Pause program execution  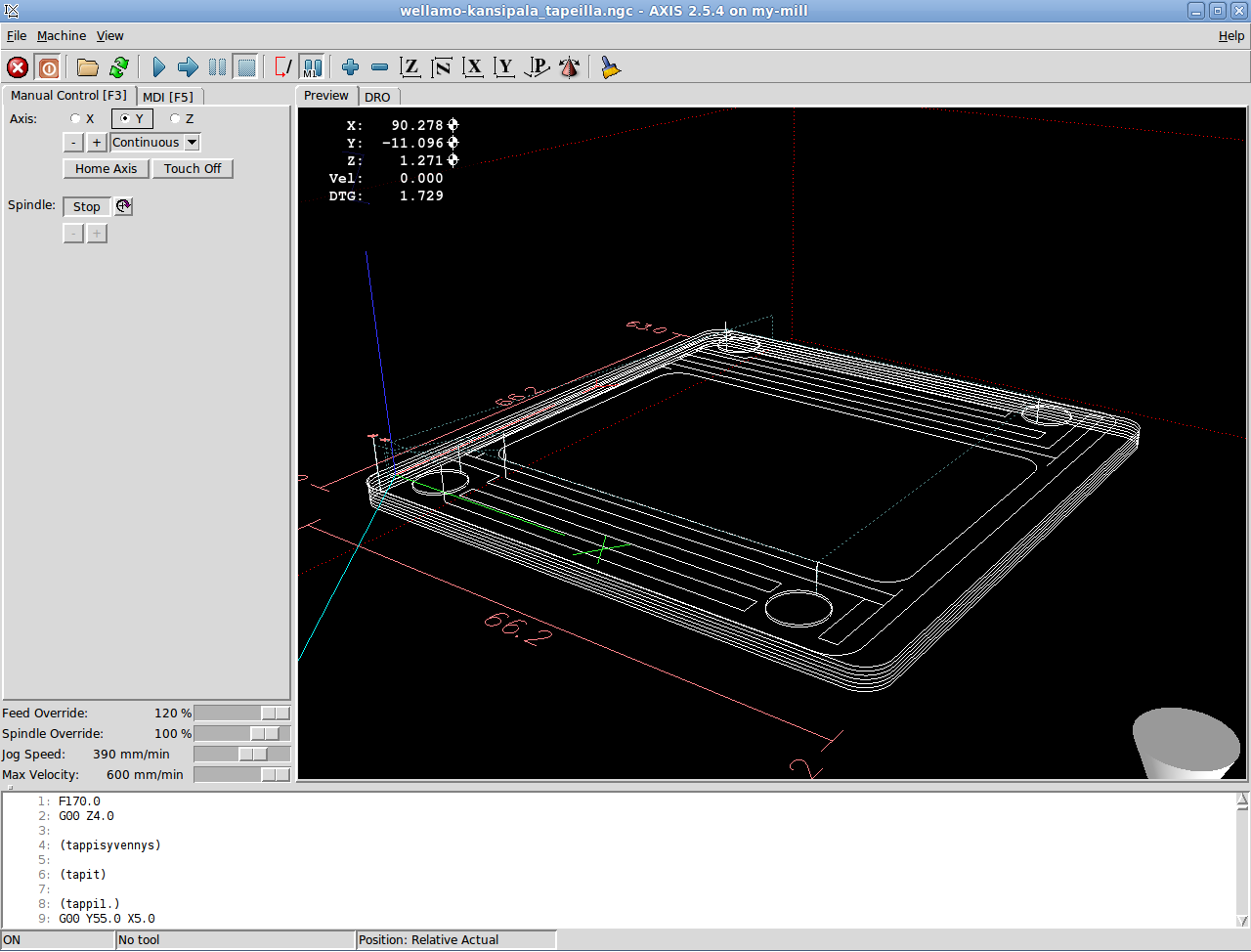(x=217, y=67)
